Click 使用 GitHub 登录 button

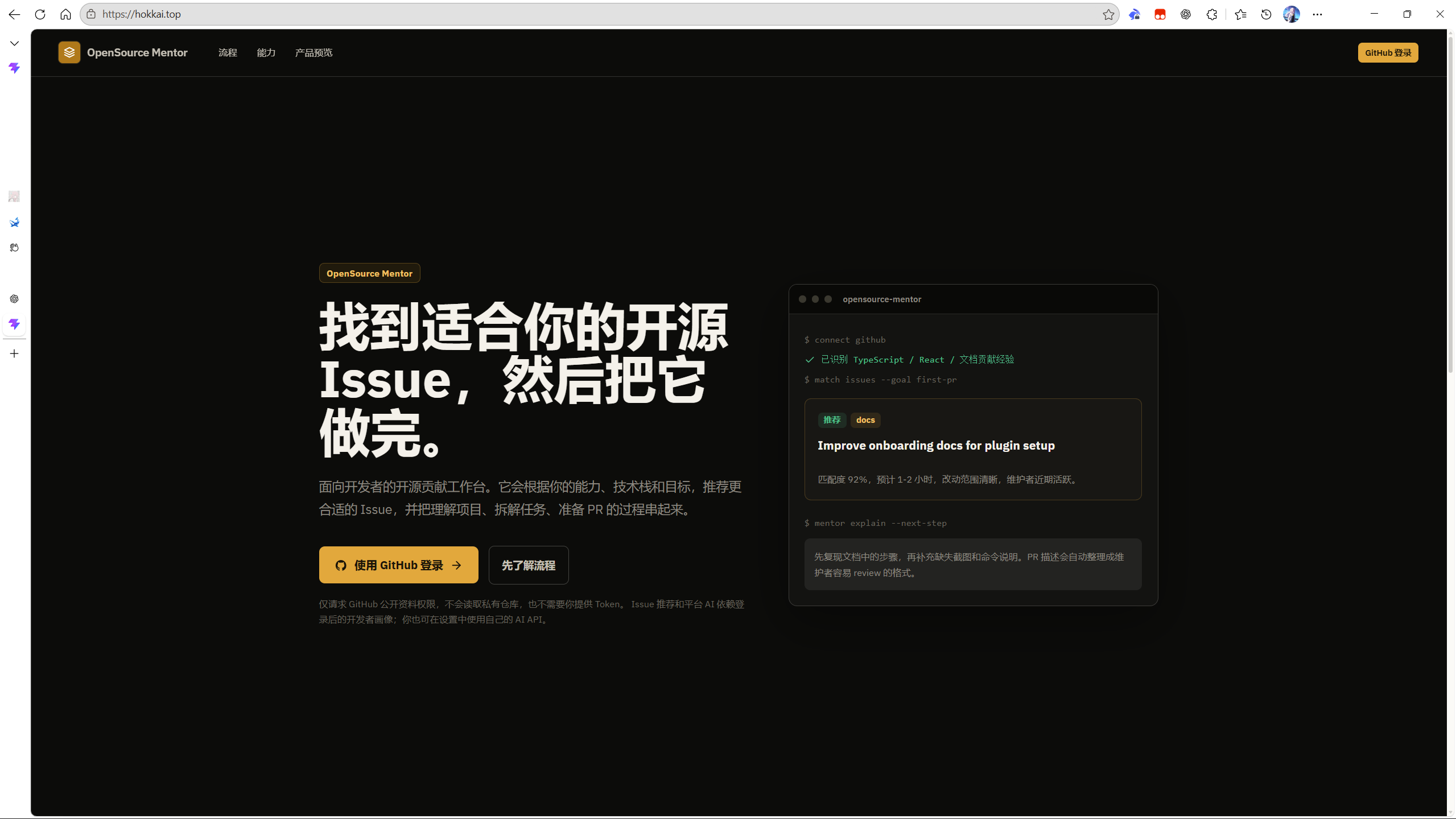click(x=398, y=565)
